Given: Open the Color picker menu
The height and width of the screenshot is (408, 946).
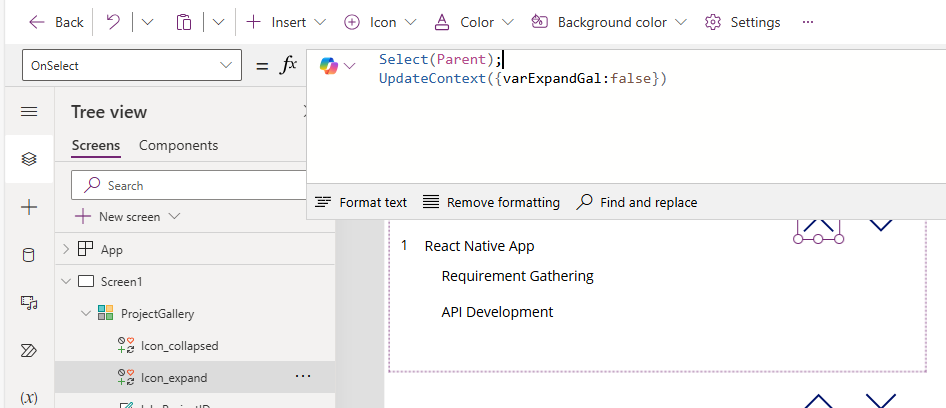Looking at the screenshot, I should [474, 22].
